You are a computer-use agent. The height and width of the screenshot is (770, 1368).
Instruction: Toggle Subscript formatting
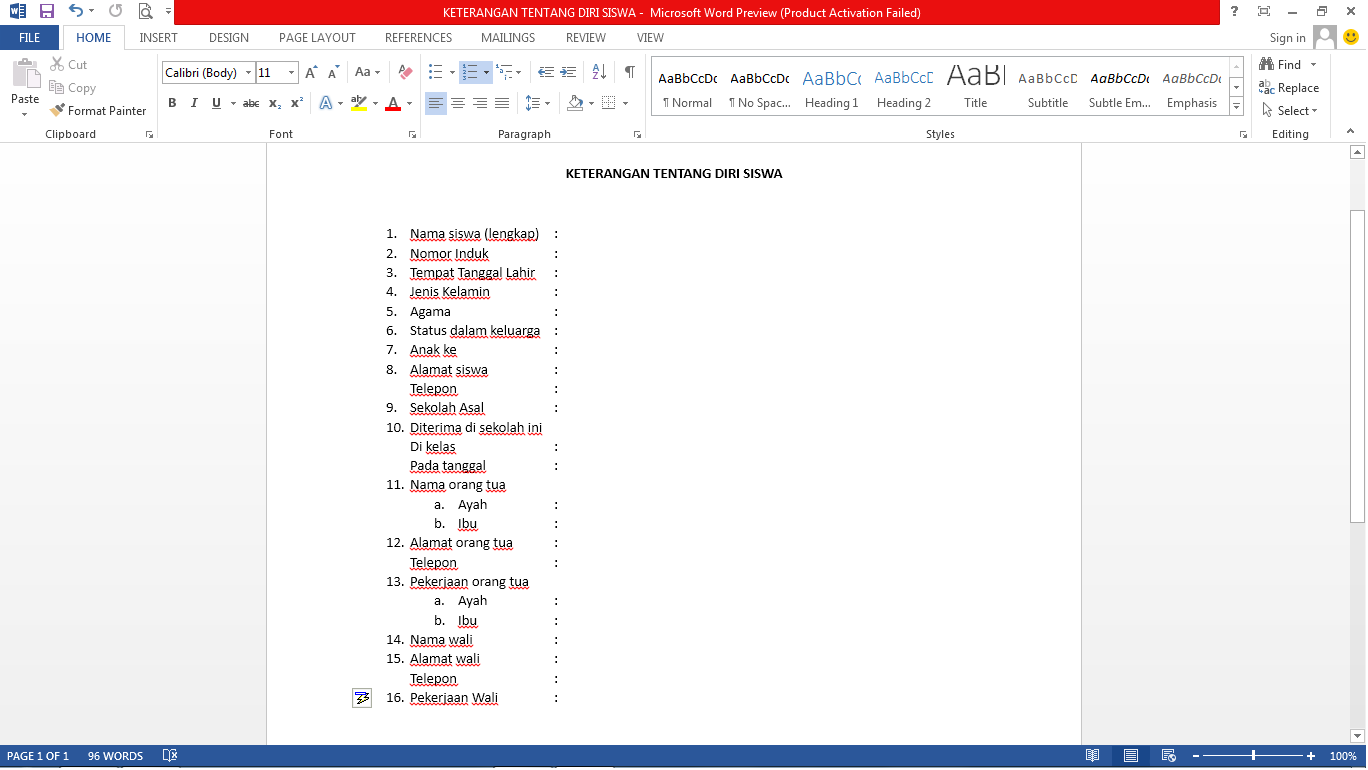pos(275,103)
